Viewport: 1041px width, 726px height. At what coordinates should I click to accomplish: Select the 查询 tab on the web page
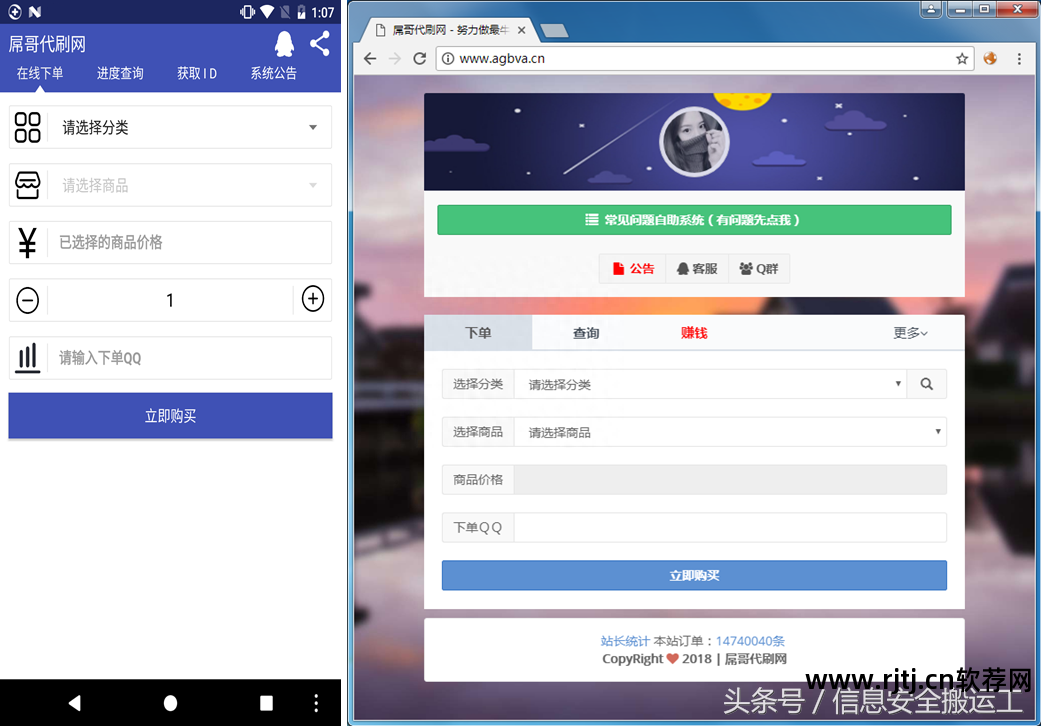[586, 332]
